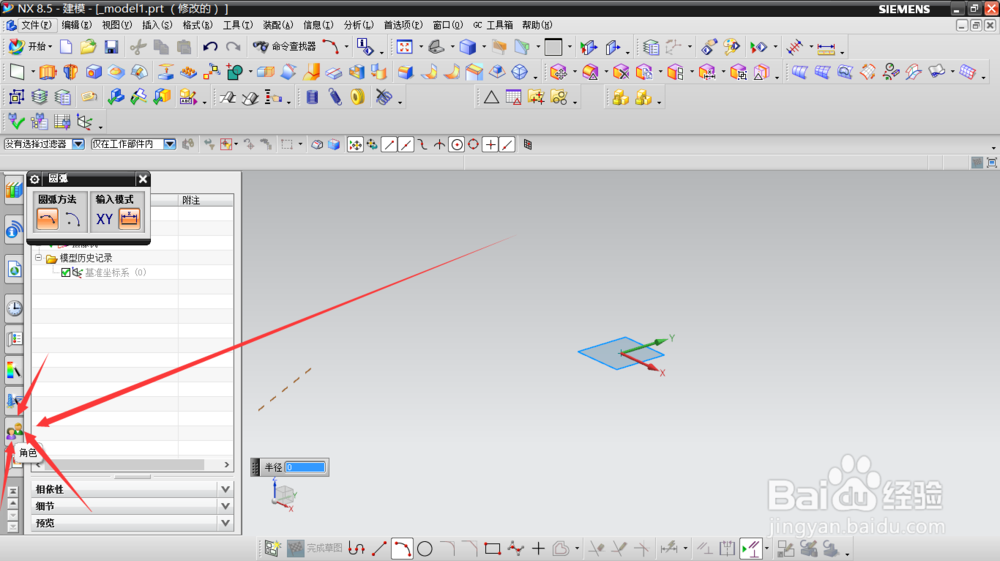Create a new file with New icon

pyautogui.click(x=66, y=47)
